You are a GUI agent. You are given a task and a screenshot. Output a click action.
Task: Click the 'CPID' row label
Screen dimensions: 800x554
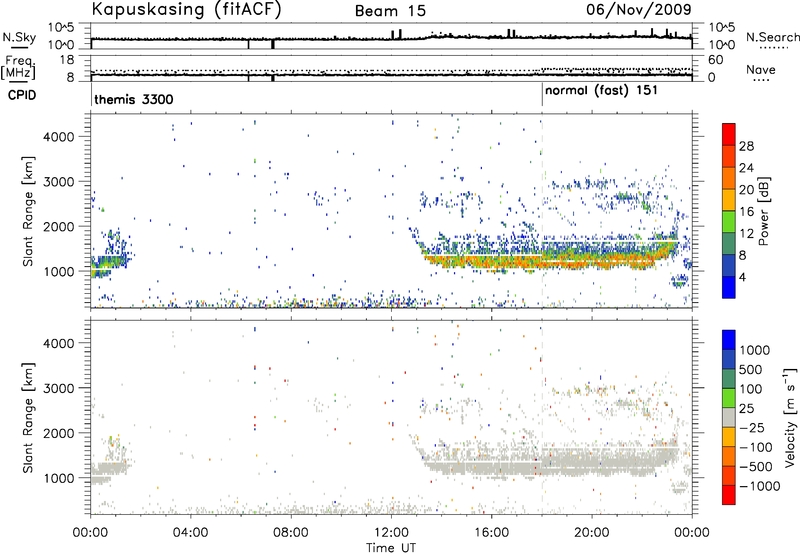22,95
